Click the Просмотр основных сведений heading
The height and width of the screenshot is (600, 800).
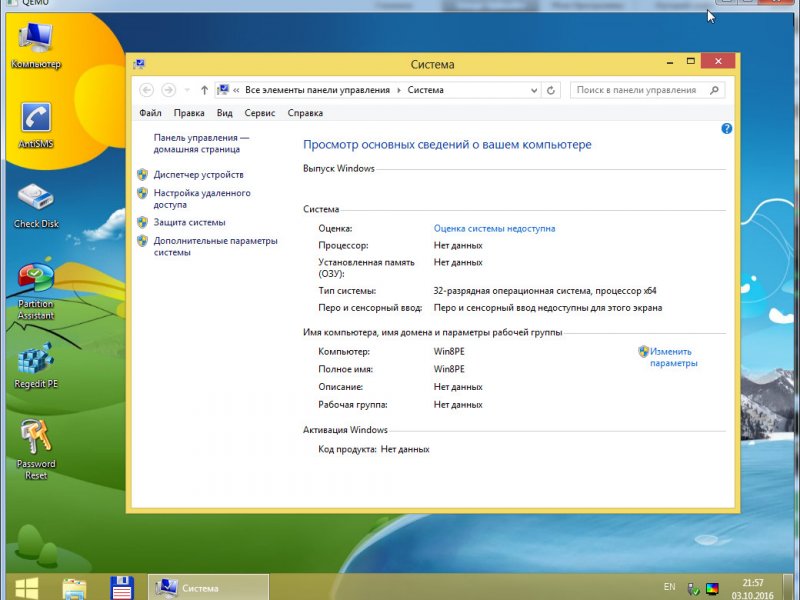447,144
